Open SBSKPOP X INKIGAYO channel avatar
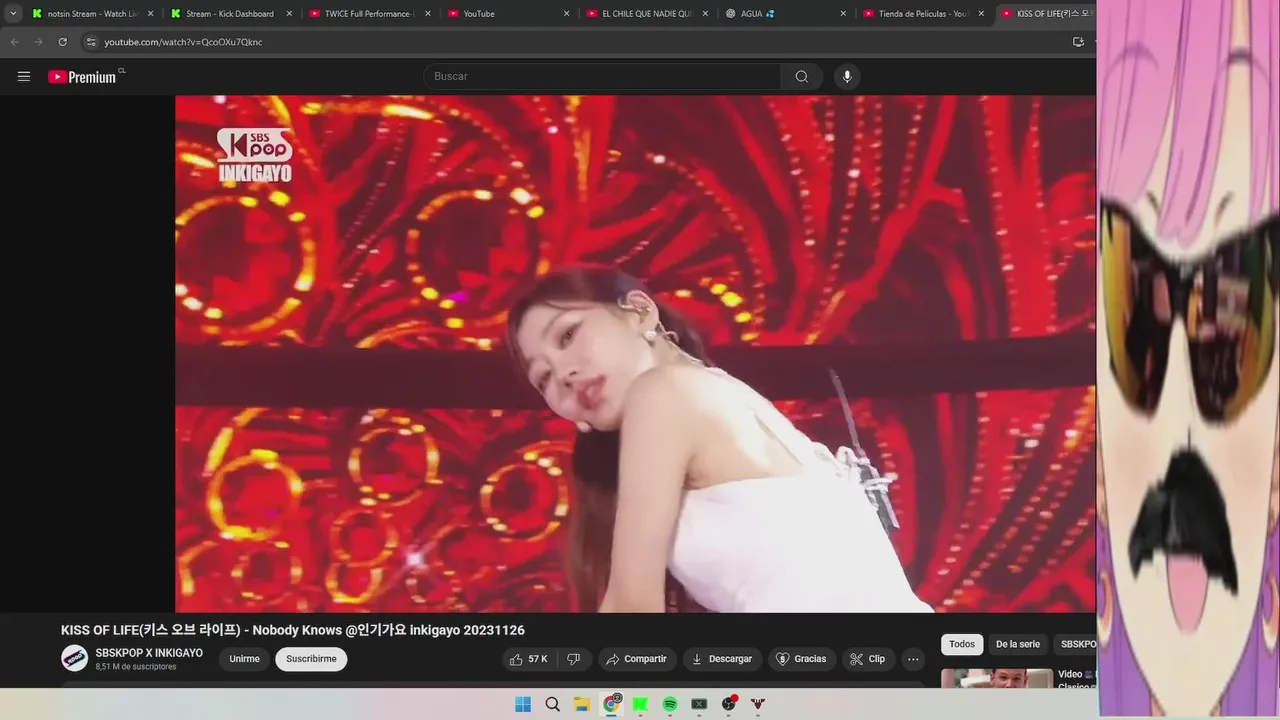Image resolution: width=1280 pixels, height=720 pixels. point(74,658)
